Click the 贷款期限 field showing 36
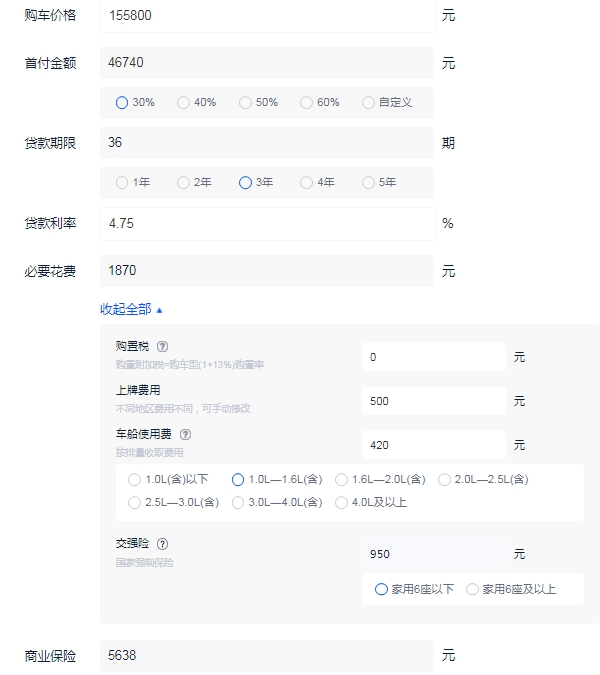600x675 pixels. point(267,143)
